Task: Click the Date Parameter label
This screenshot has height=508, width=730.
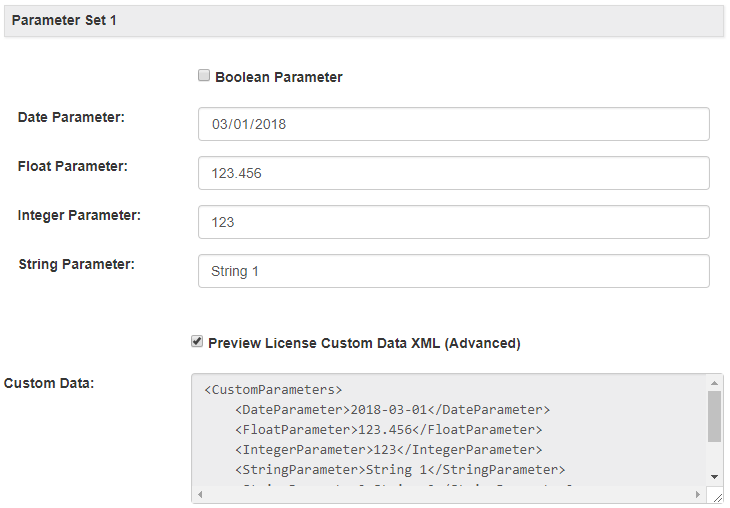Action: (71, 118)
